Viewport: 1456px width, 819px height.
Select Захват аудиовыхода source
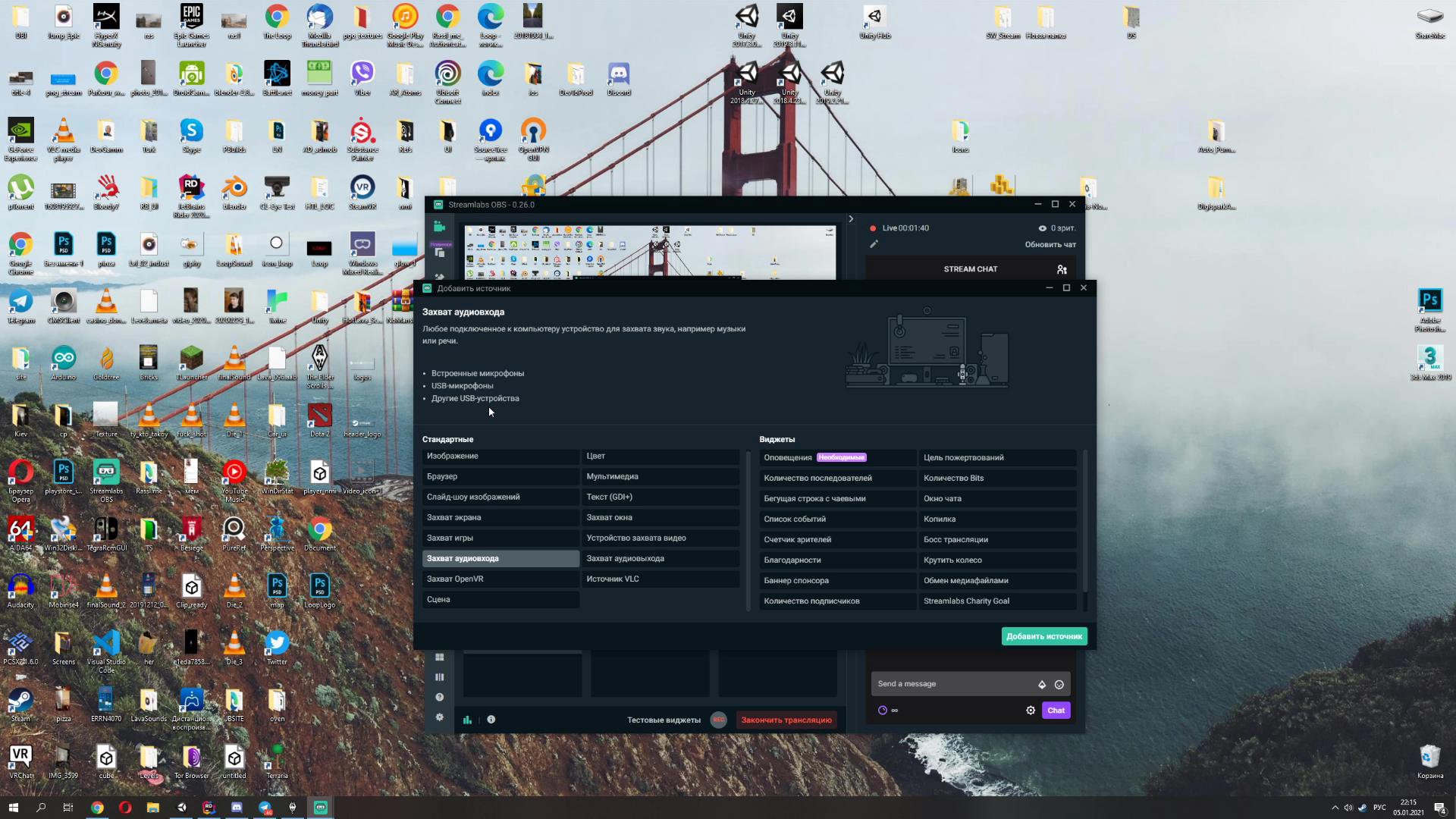coord(661,559)
